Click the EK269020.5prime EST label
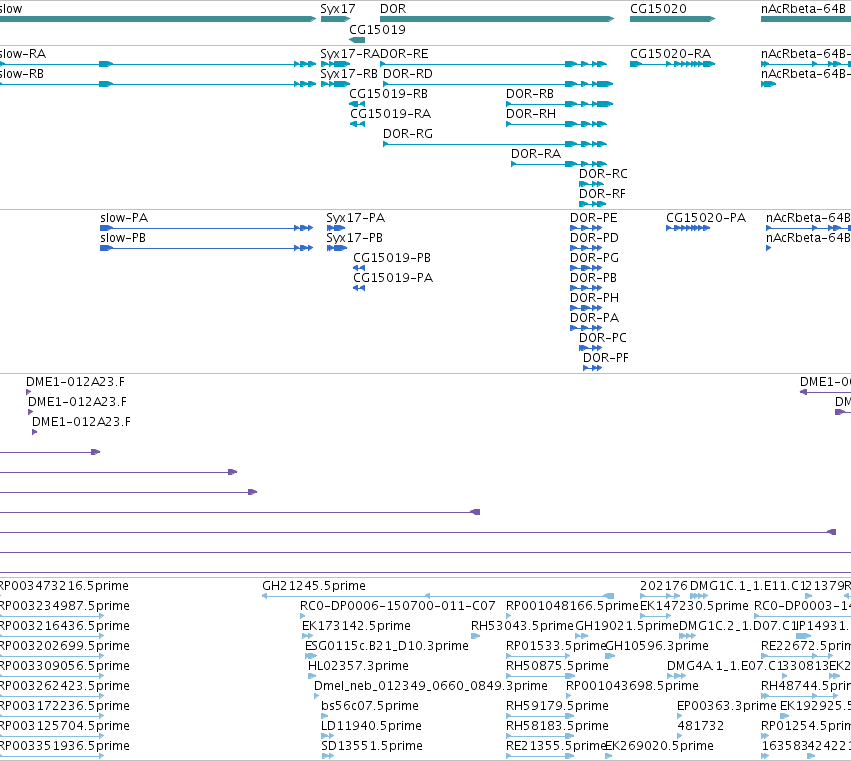The height and width of the screenshot is (761, 851). [659, 746]
